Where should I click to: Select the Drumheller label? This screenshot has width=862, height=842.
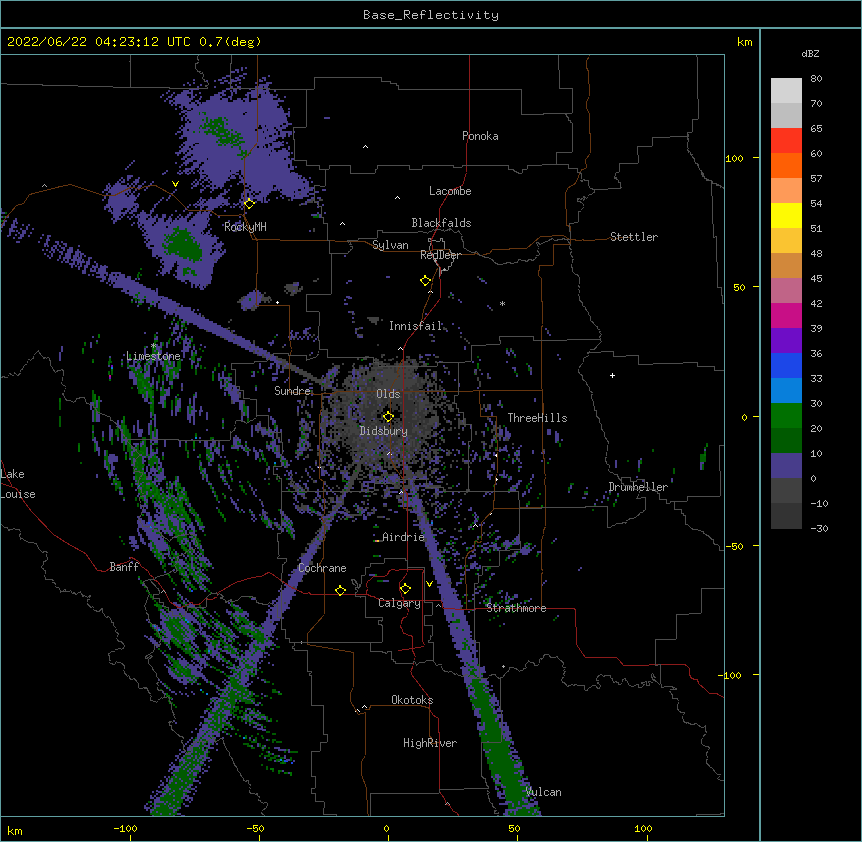click(638, 487)
